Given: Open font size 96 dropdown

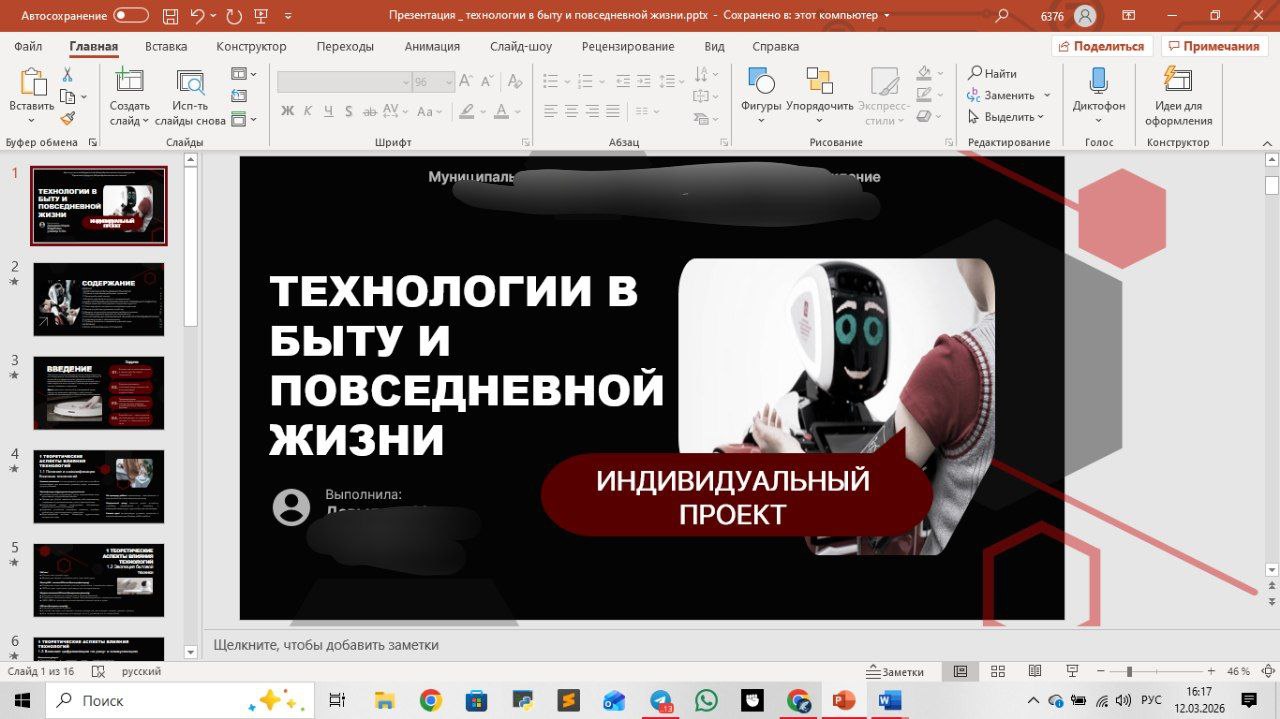Looking at the screenshot, I should 448,82.
